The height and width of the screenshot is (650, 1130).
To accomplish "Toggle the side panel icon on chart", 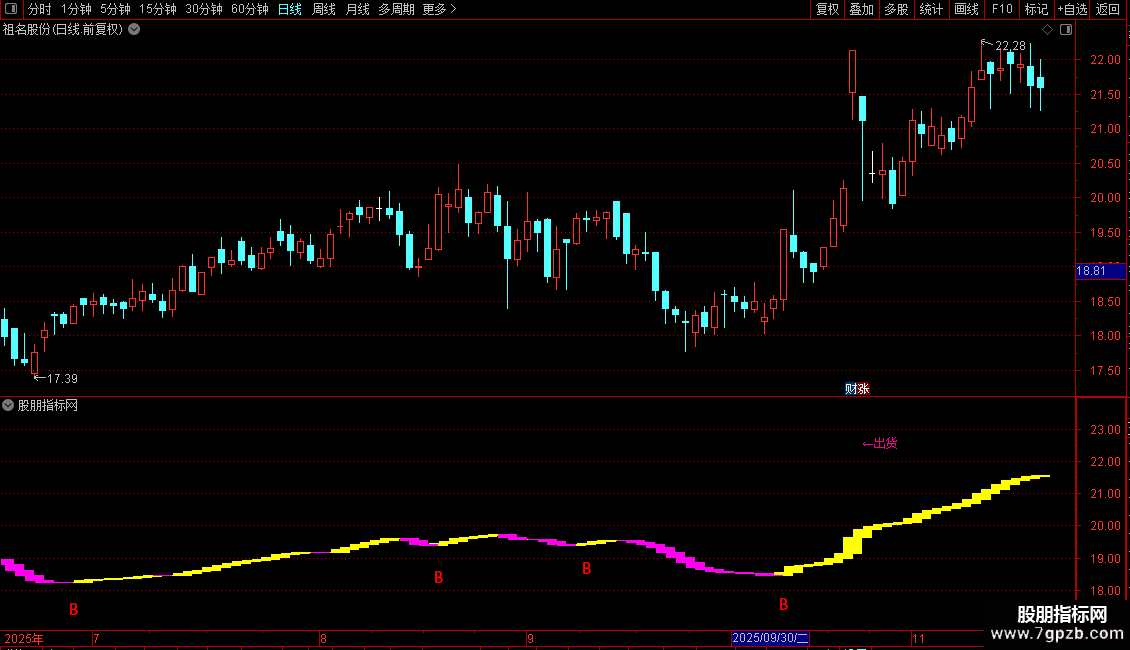I will pos(1066,30).
